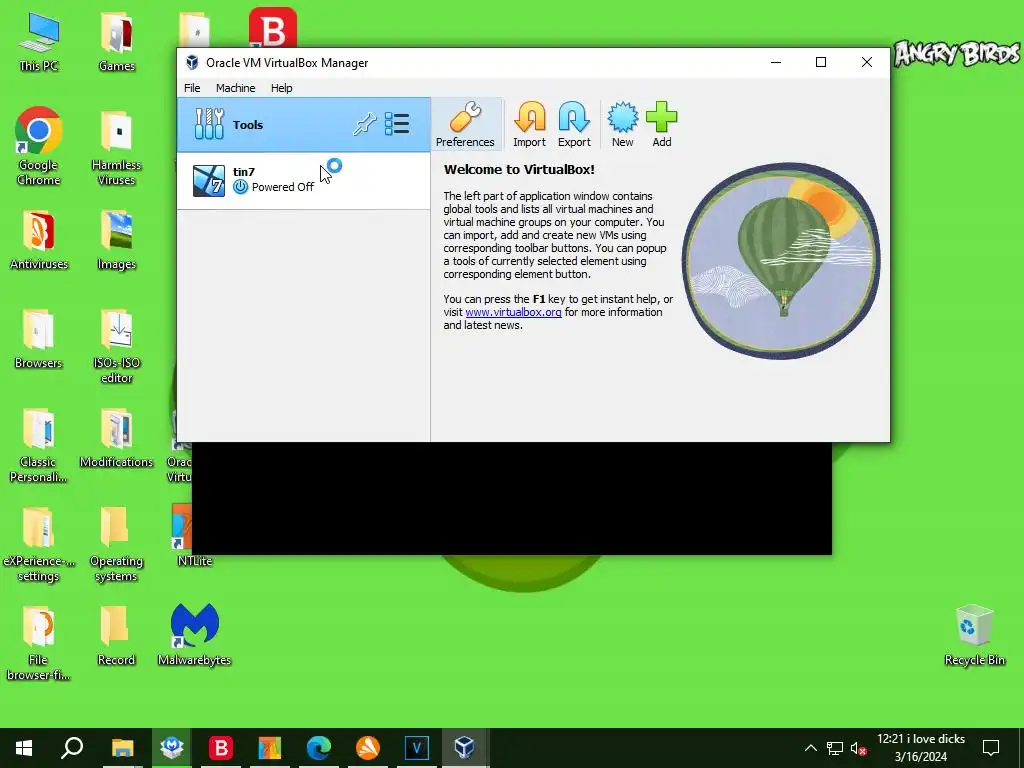This screenshot has width=1024, height=768.
Task: Open This PC desktop icon
Action: [x=39, y=41]
